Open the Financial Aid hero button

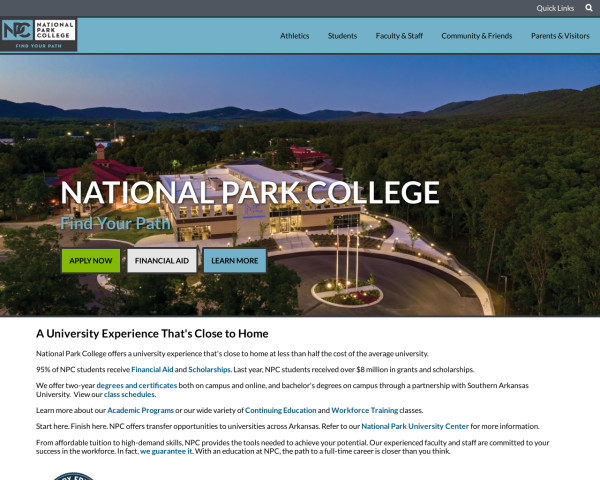pos(162,261)
